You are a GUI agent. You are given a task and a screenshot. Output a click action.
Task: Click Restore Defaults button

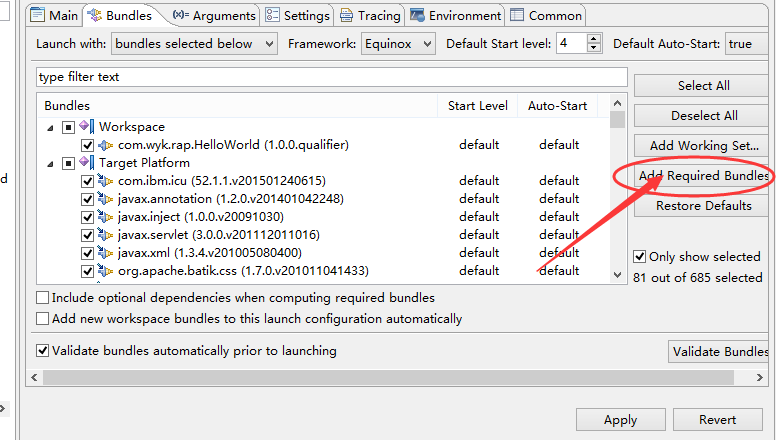(703, 205)
